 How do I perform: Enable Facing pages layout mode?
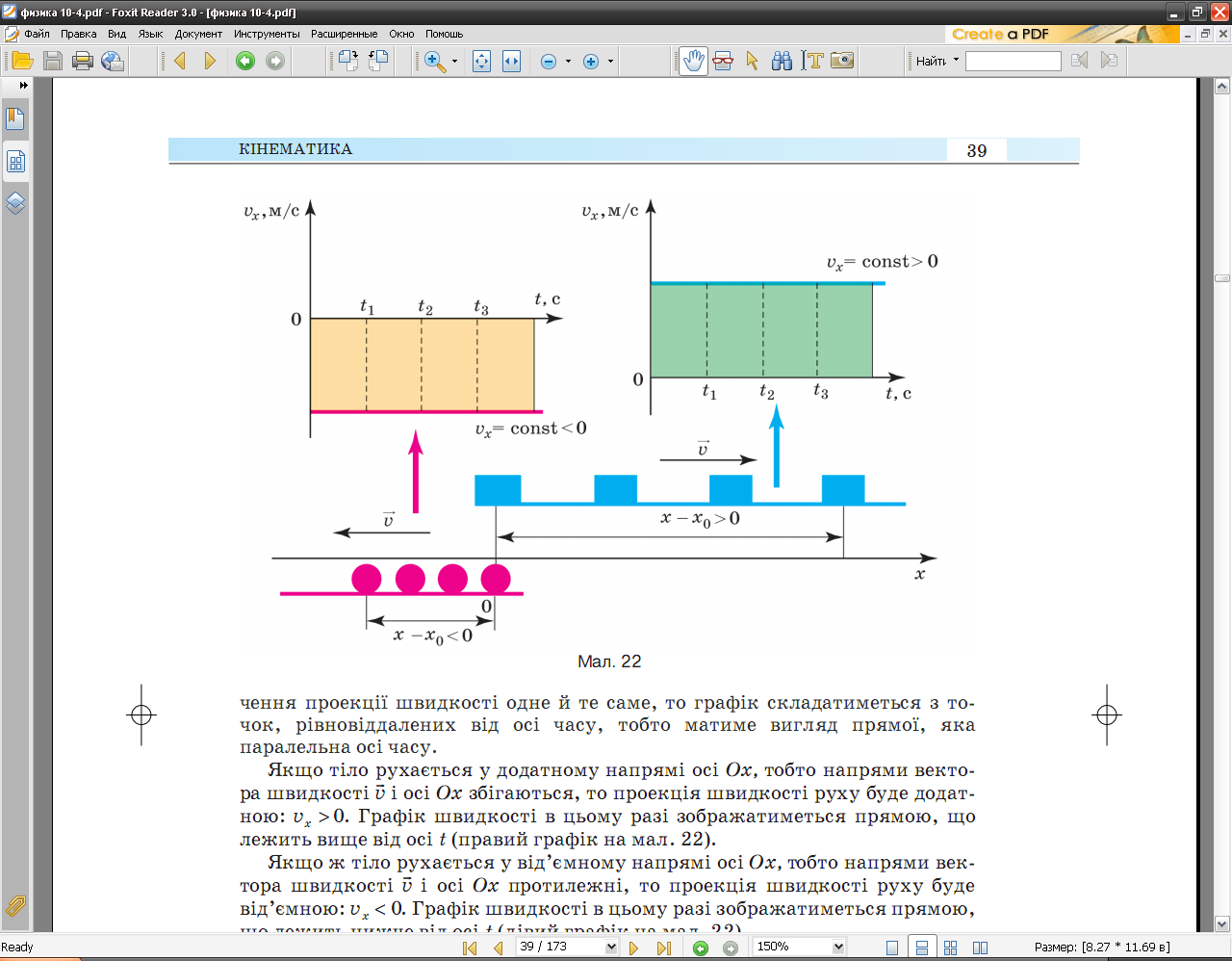point(980,948)
